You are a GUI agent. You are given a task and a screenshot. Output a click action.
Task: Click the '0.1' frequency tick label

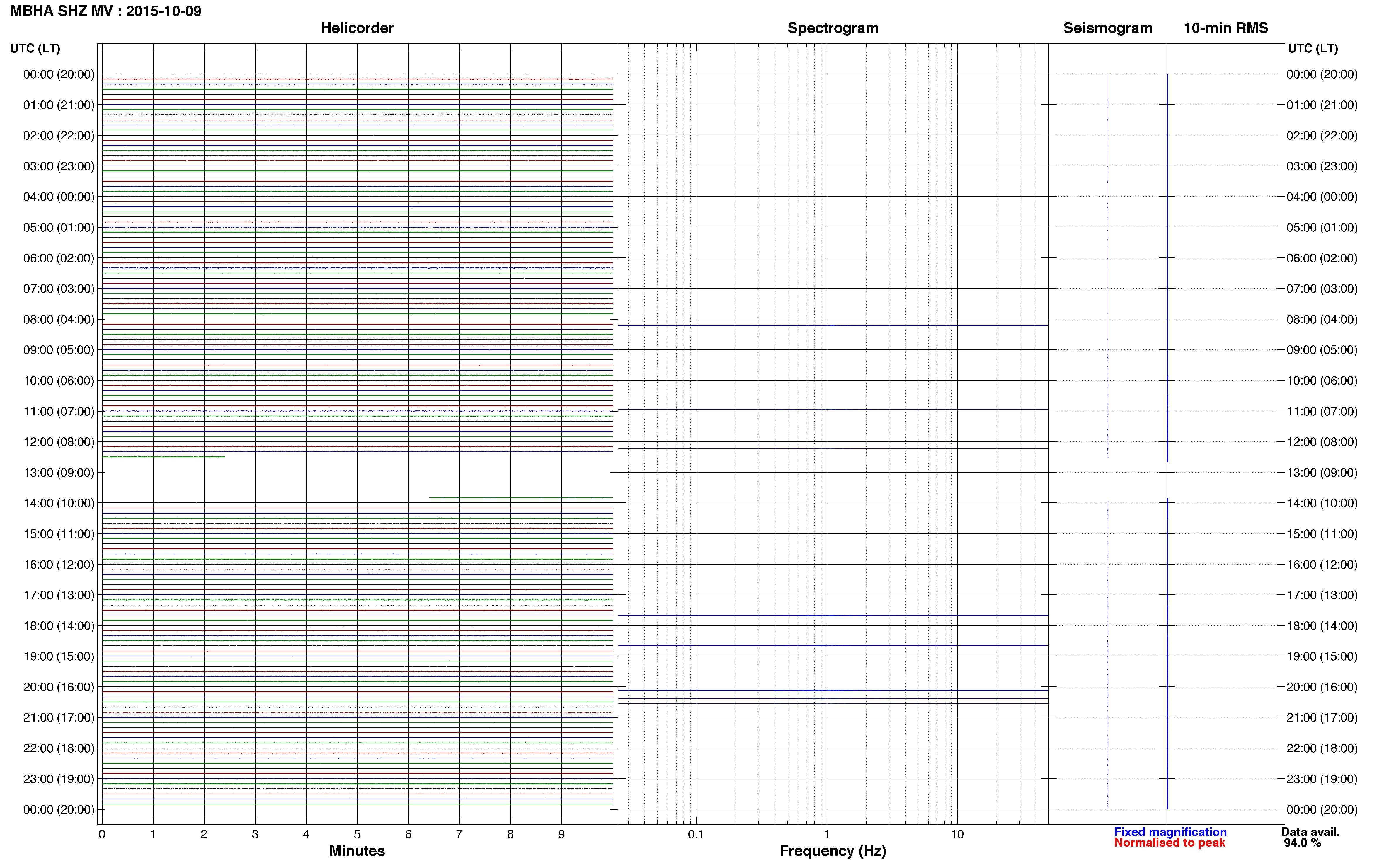696,834
